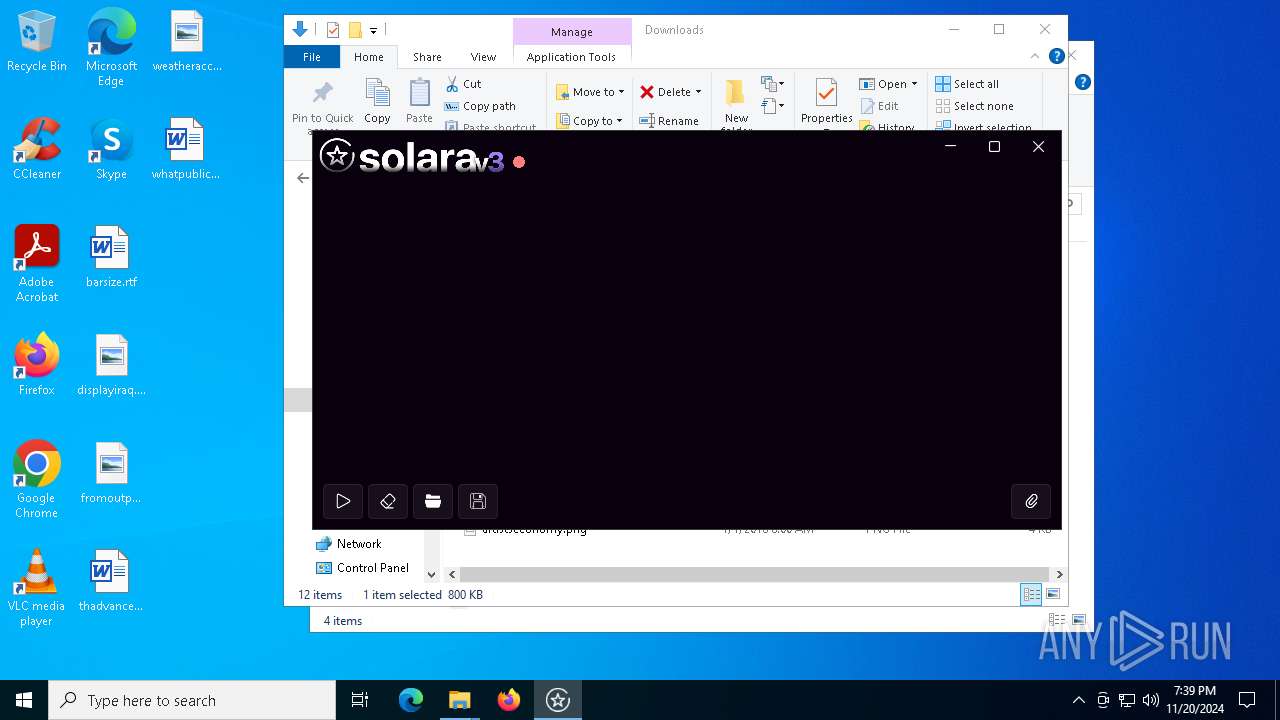1280x720 pixels.
Task: Click the quick access New folder icon
Action: coord(354,30)
